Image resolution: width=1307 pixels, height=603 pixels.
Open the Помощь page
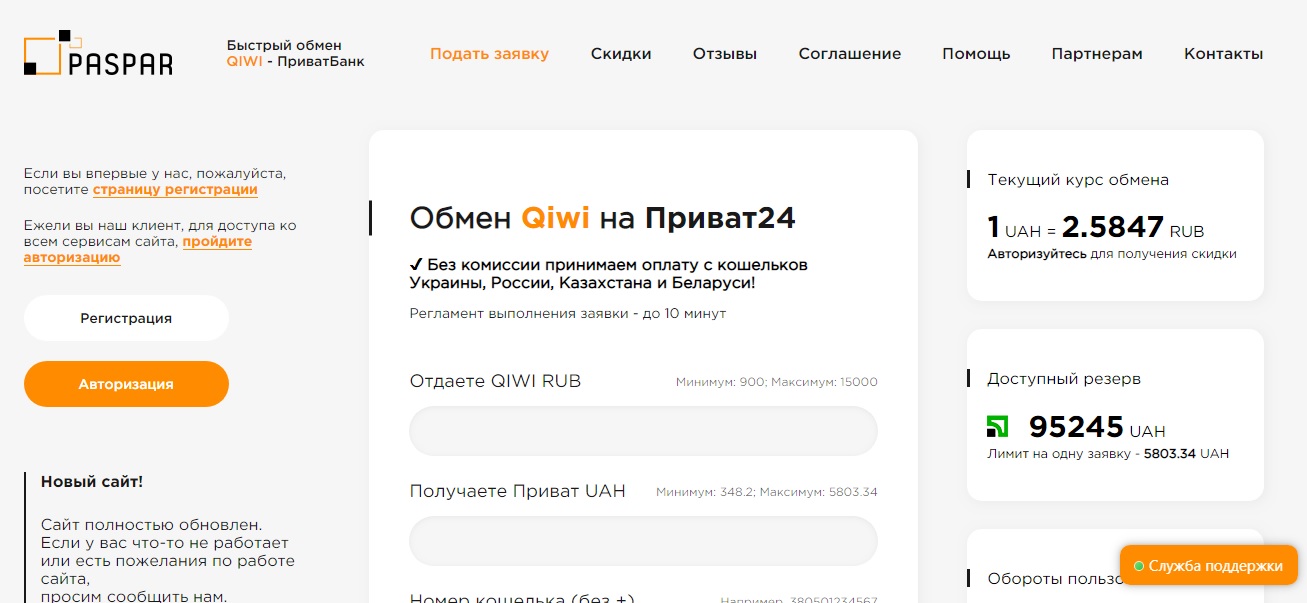click(976, 54)
